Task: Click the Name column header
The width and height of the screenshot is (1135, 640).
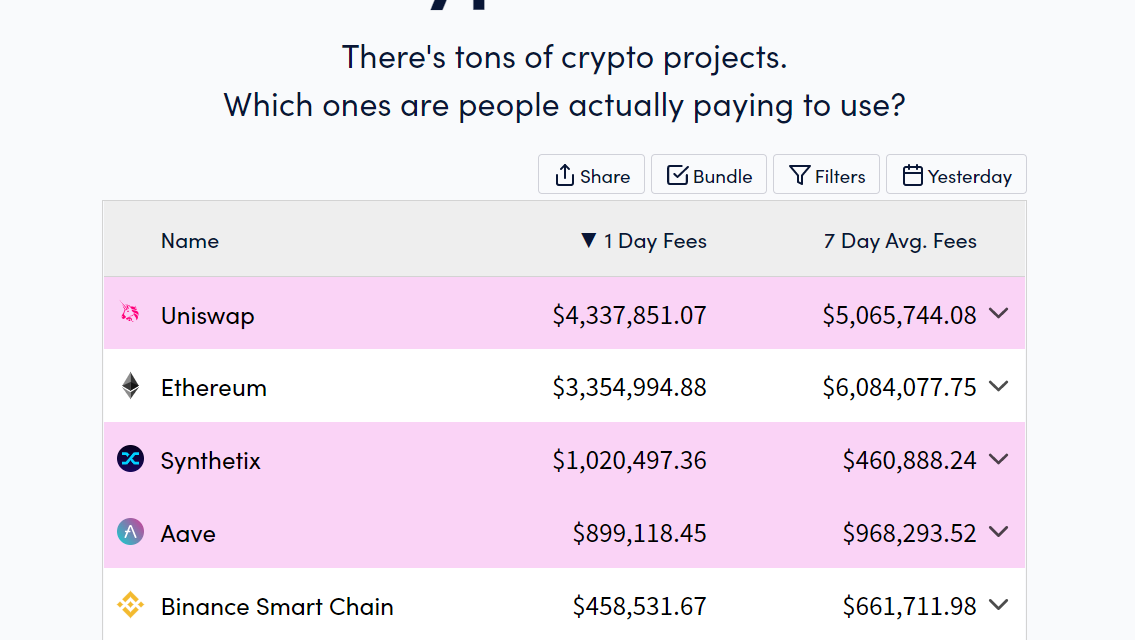Action: tap(189, 241)
